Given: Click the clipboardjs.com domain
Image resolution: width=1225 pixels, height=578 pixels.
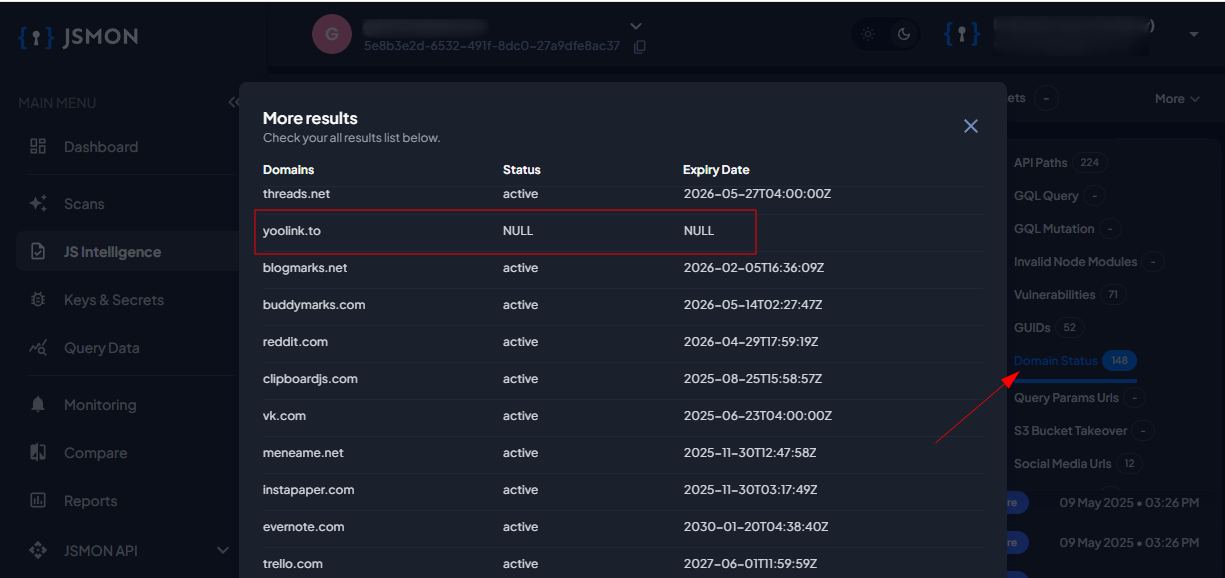Looking at the screenshot, I should coord(310,379).
